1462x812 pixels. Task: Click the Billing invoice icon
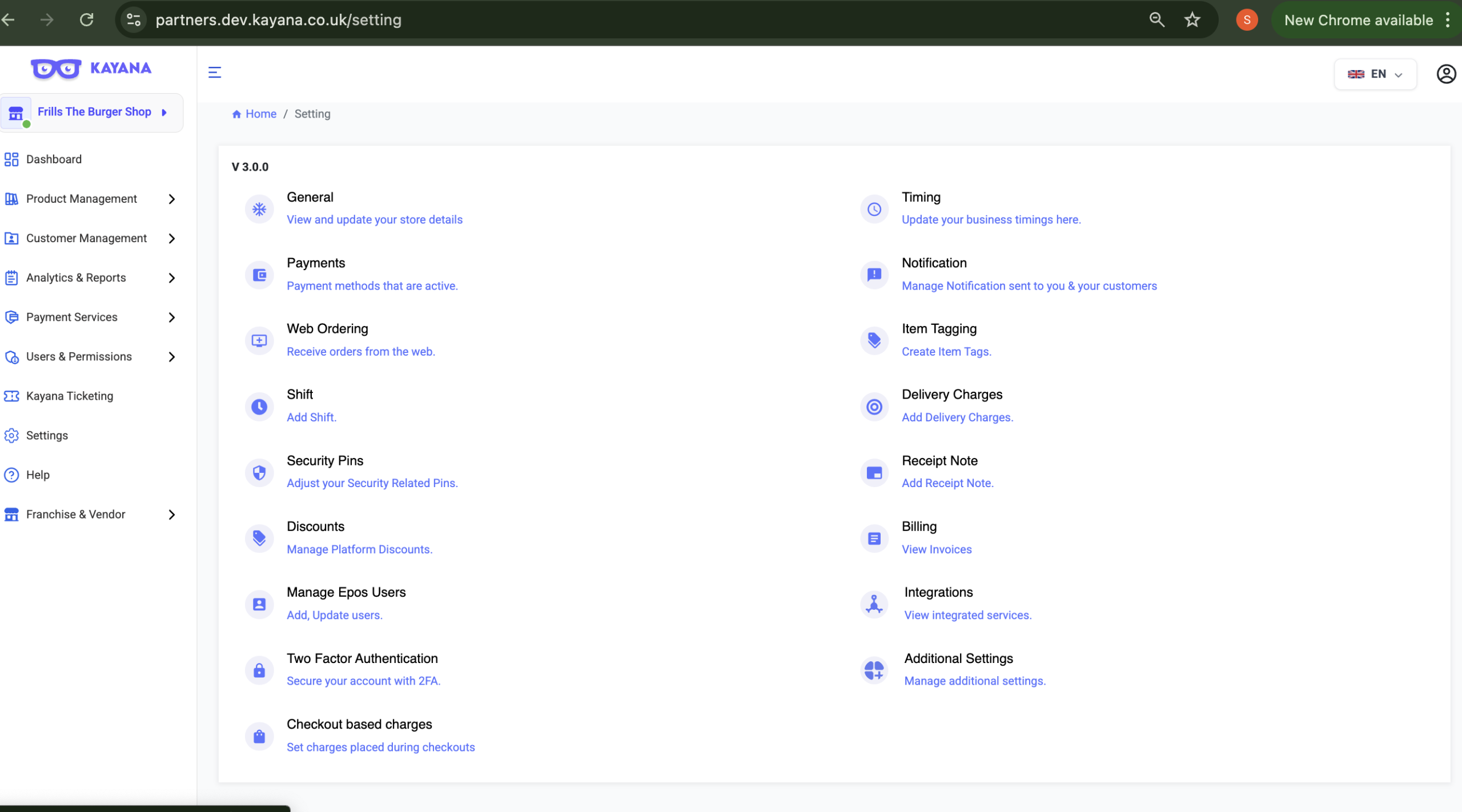click(x=874, y=538)
